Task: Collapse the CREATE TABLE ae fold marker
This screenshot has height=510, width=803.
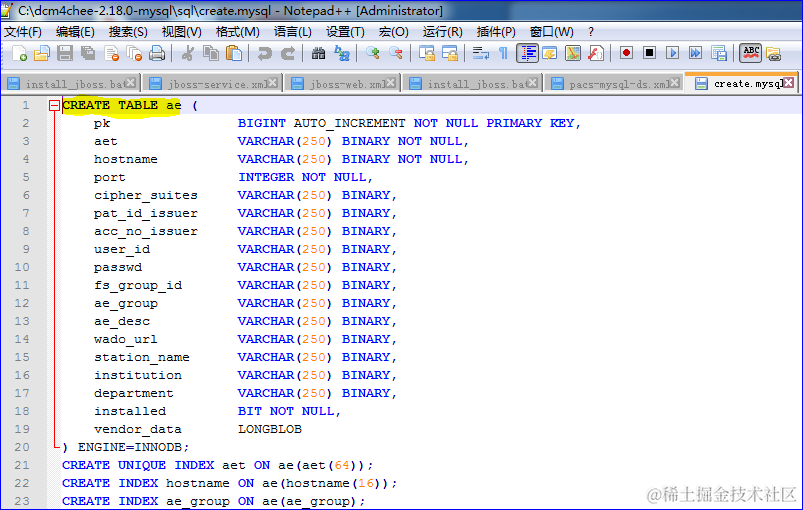Action: (x=54, y=105)
